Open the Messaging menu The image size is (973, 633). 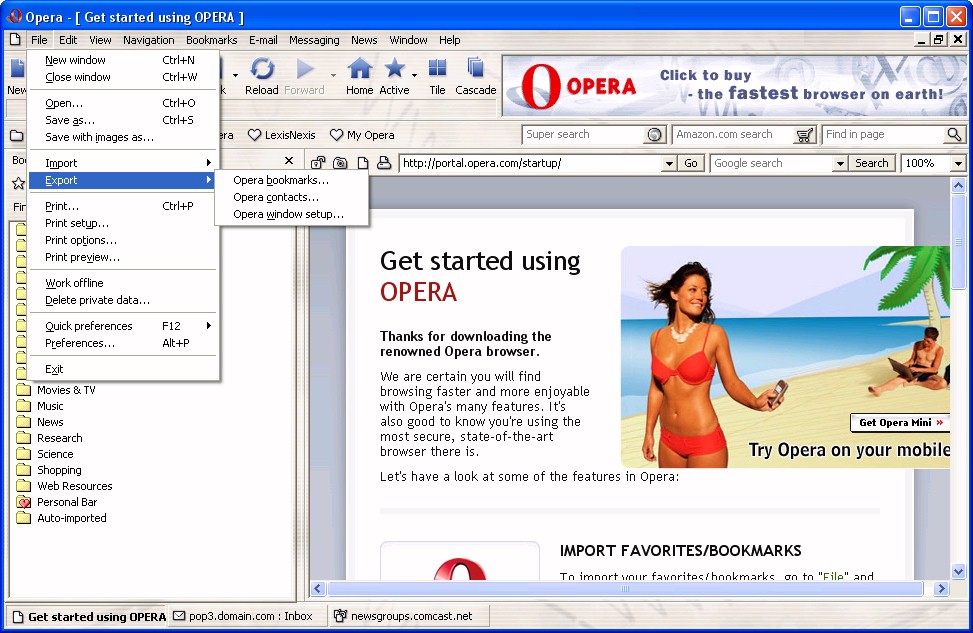tap(314, 40)
